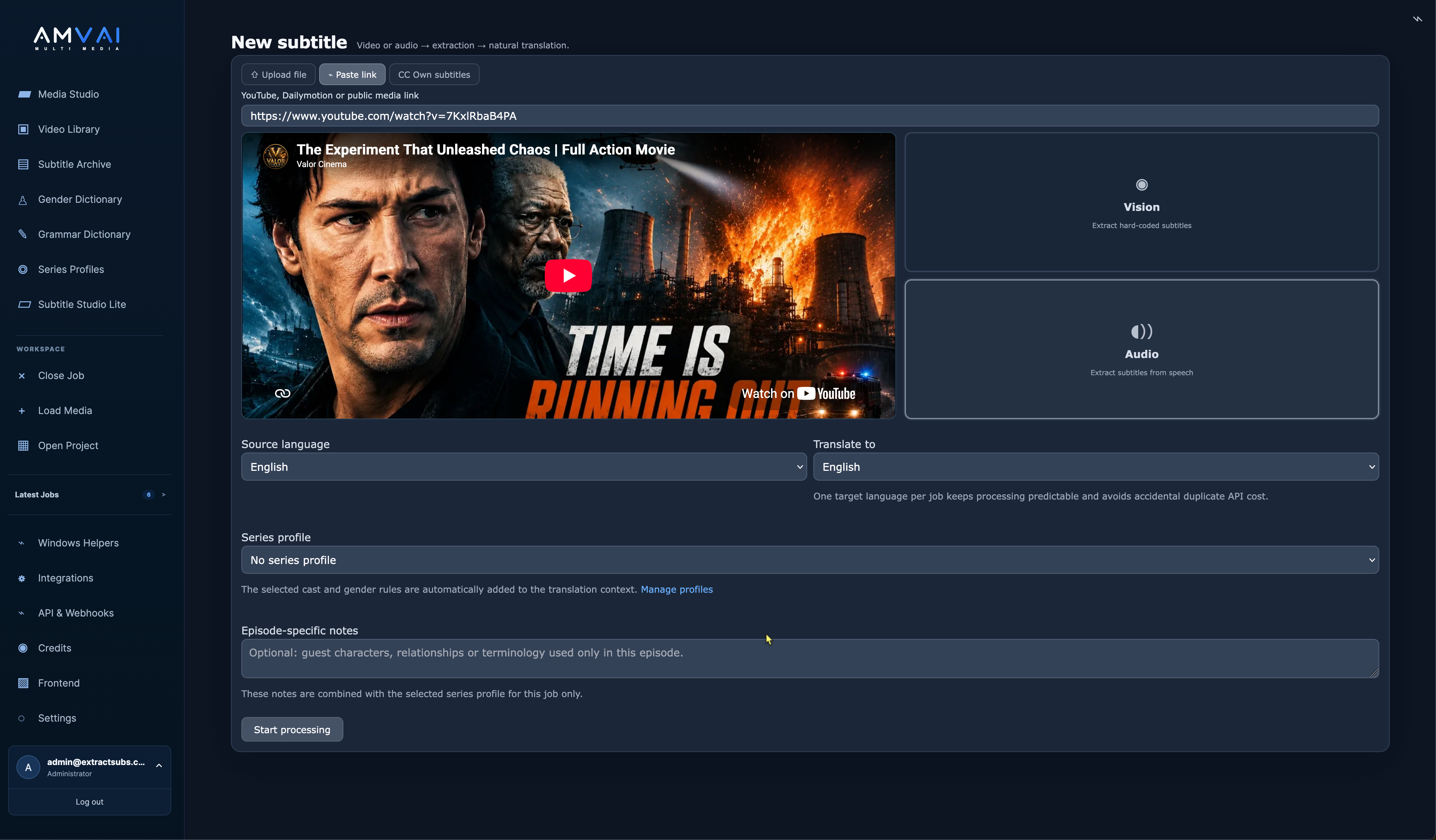Select Audio speech extraction mode
The width and height of the screenshot is (1436, 840).
(x=1141, y=349)
